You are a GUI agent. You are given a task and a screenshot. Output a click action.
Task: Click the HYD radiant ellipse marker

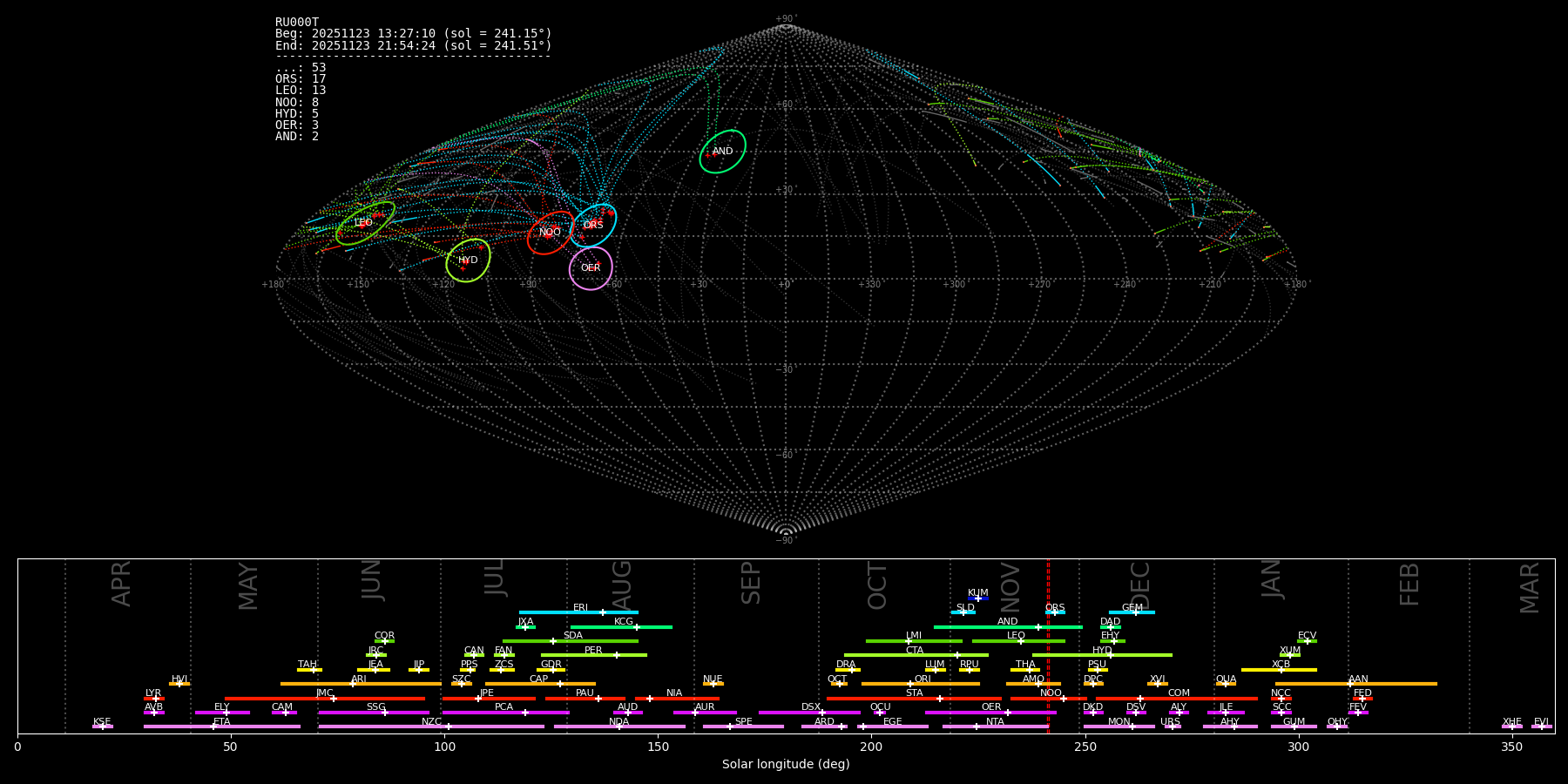pyautogui.click(x=468, y=260)
